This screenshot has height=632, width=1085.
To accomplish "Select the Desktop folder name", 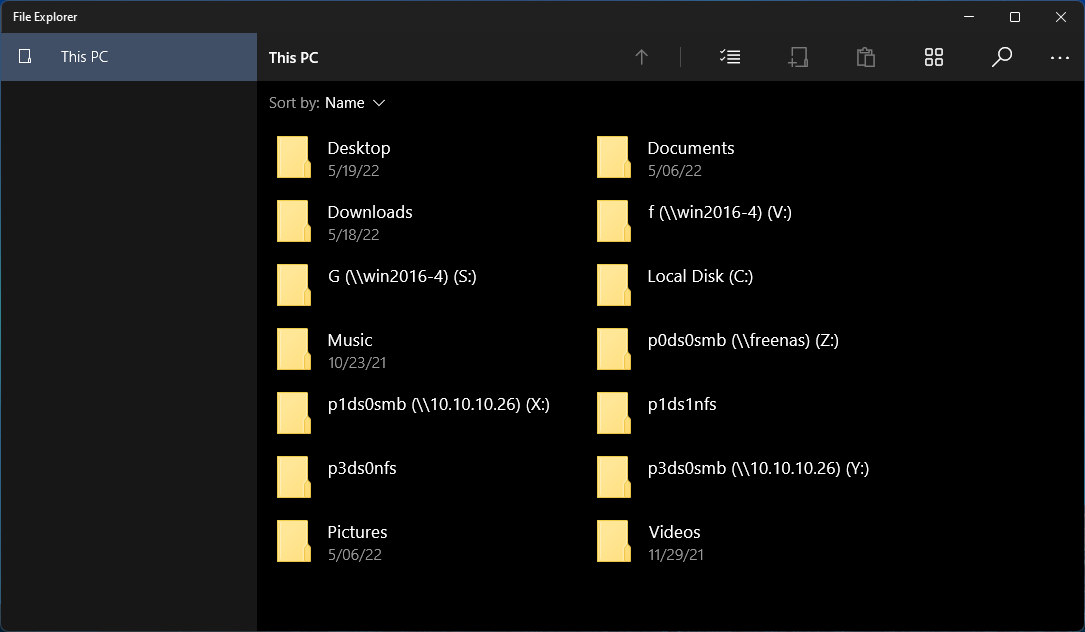I will click(x=358, y=148).
